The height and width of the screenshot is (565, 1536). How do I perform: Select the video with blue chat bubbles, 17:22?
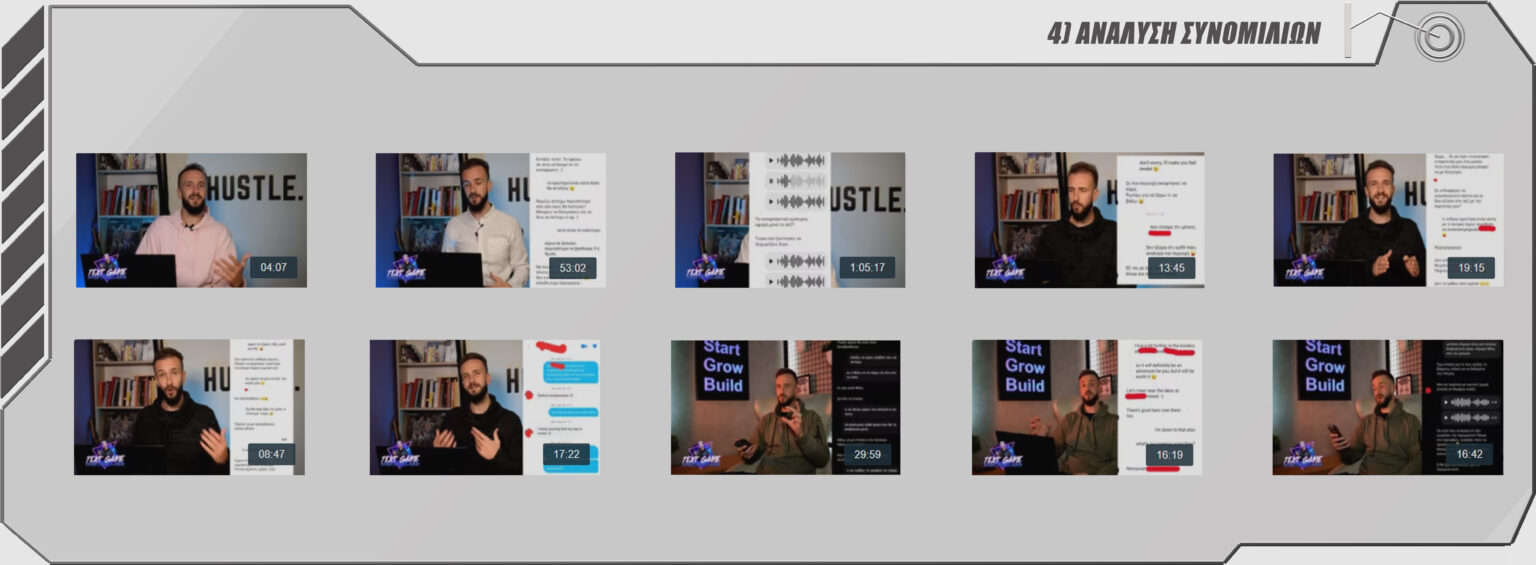pos(484,407)
